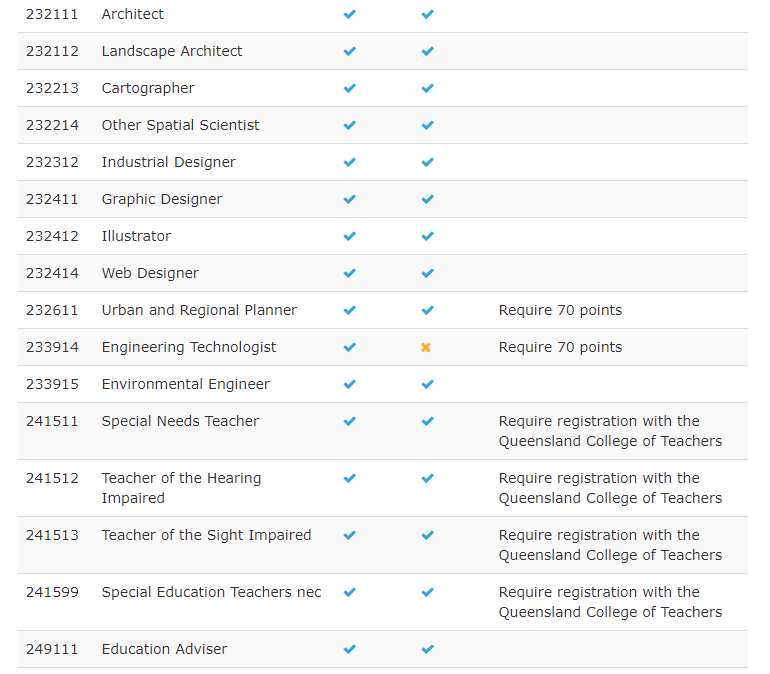The height and width of the screenshot is (674, 770).
Task: Click first checkmark in Engineering Technologist row
Action: click(349, 348)
